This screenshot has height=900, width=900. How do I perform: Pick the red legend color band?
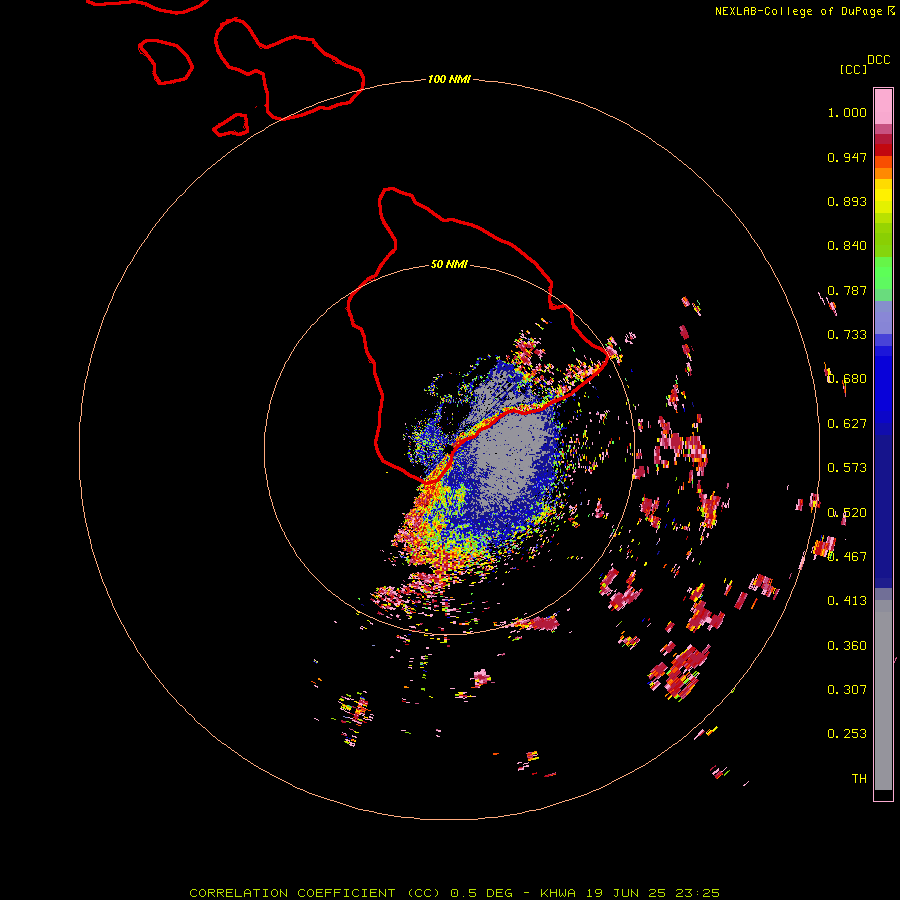tap(883, 150)
